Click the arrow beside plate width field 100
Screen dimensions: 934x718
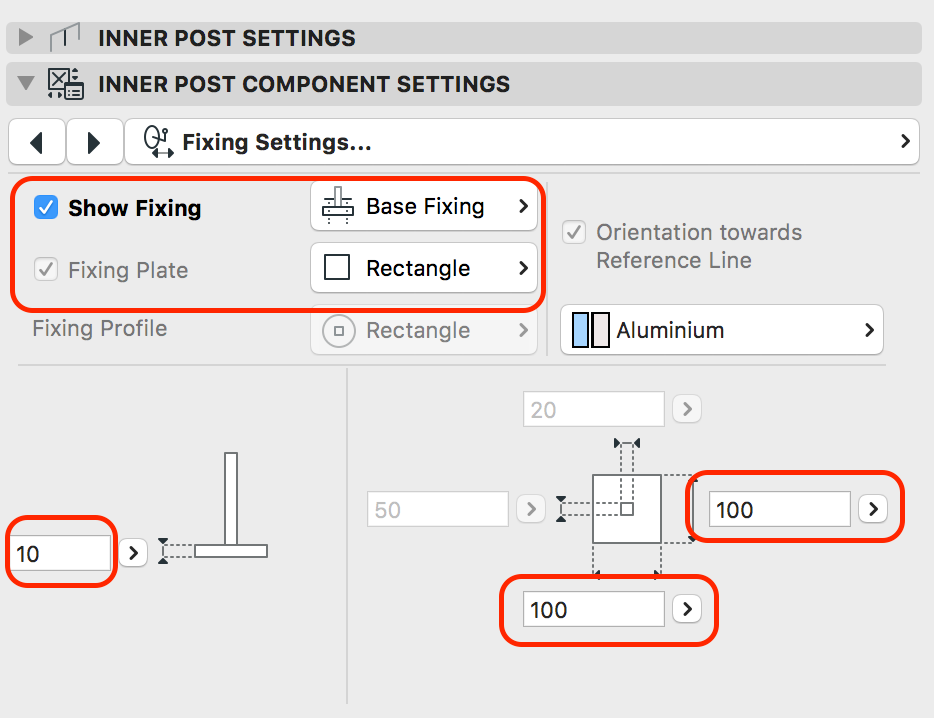click(x=872, y=509)
